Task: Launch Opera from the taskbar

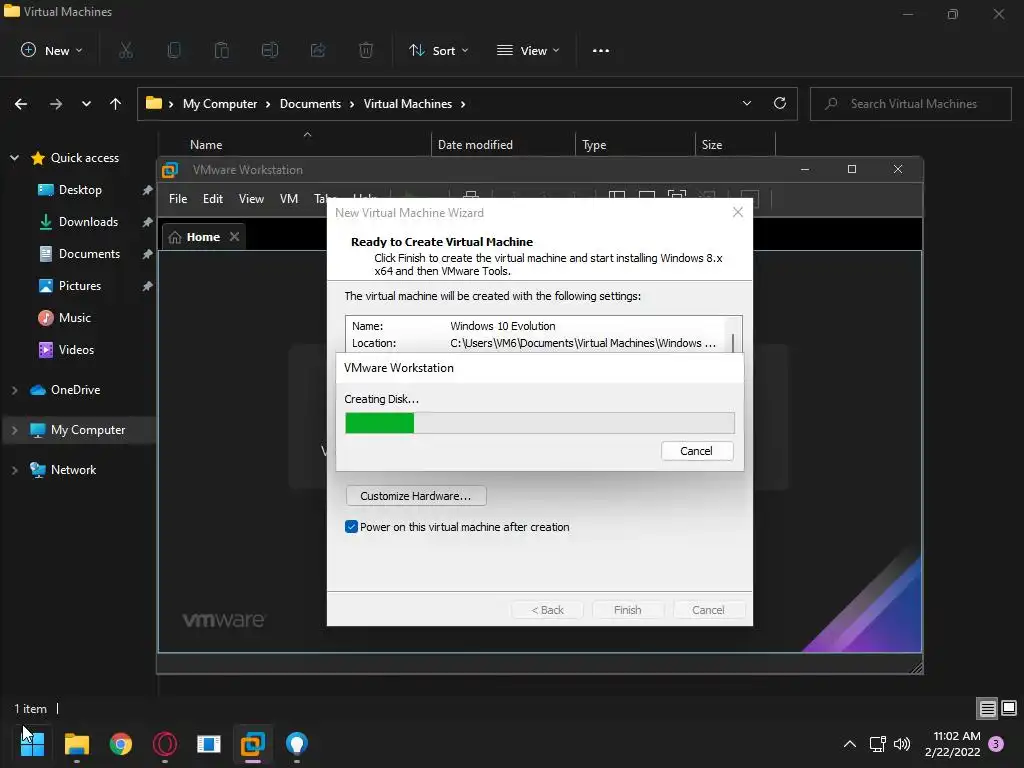Action: coord(165,743)
